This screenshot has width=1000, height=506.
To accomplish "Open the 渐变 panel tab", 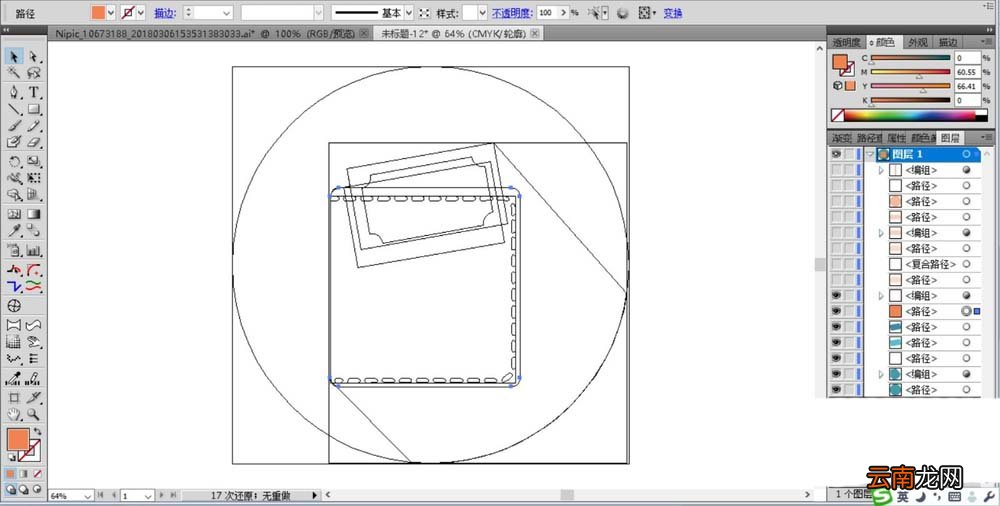I will click(x=841, y=138).
